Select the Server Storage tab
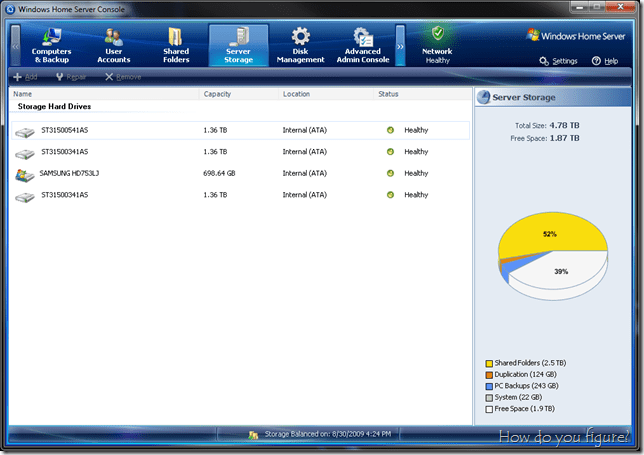This screenshot has width=644, height=455. [x=238, y=45]
